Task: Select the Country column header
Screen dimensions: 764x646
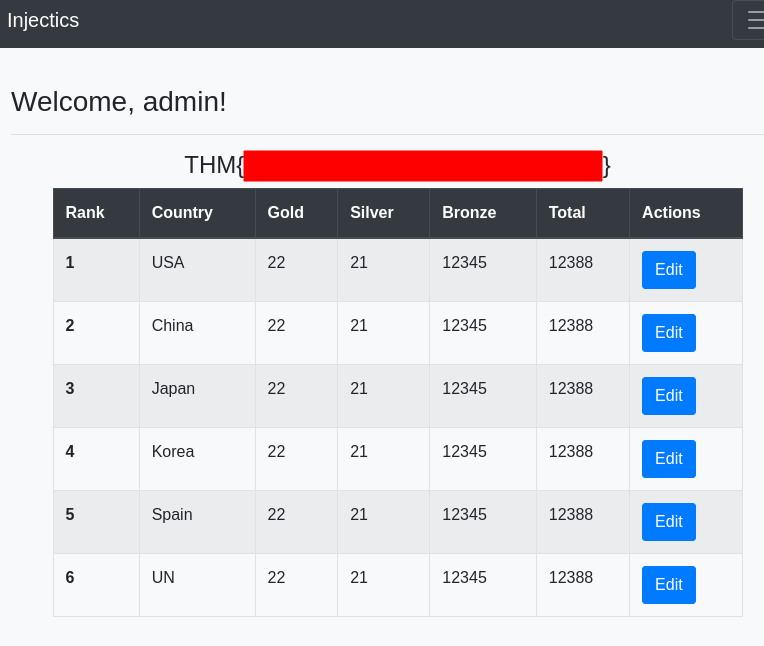Action: (x=182, y=213)
